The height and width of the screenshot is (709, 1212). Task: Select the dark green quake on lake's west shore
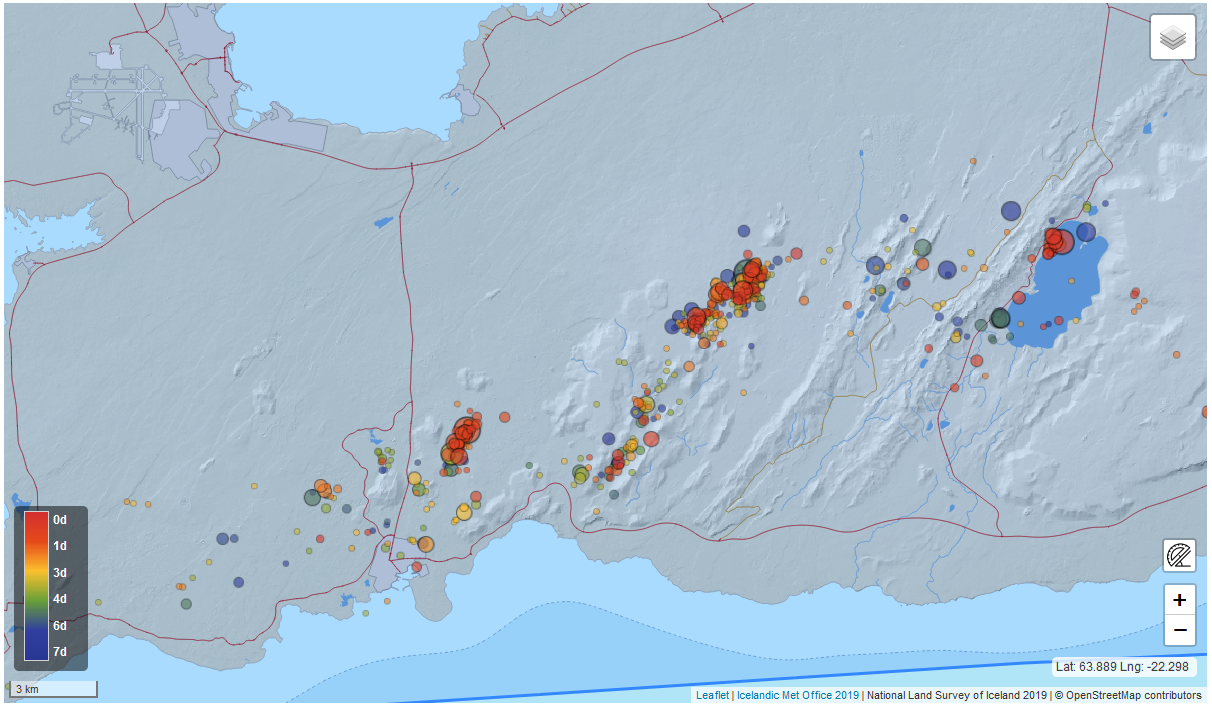(1000, 318)
